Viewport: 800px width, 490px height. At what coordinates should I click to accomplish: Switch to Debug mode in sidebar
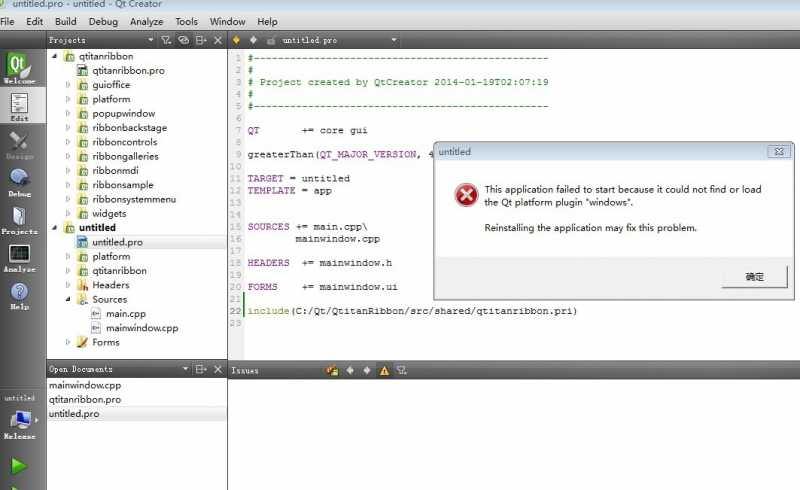20,180
